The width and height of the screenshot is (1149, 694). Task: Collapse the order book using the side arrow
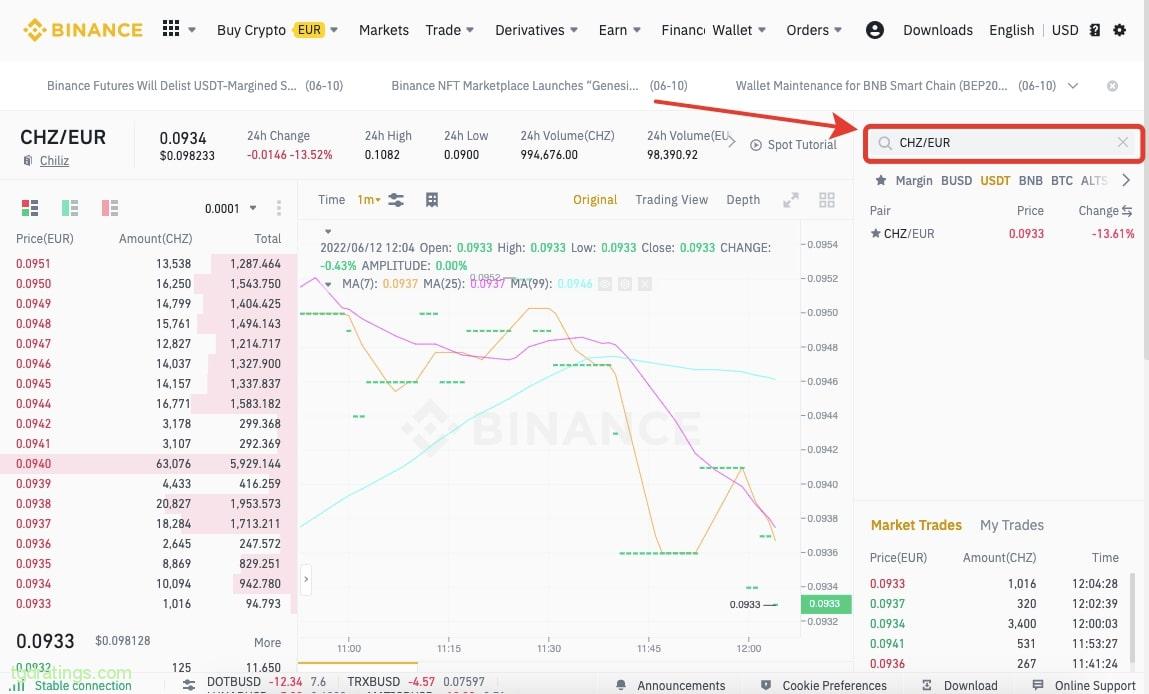click(x=306, y=580)
